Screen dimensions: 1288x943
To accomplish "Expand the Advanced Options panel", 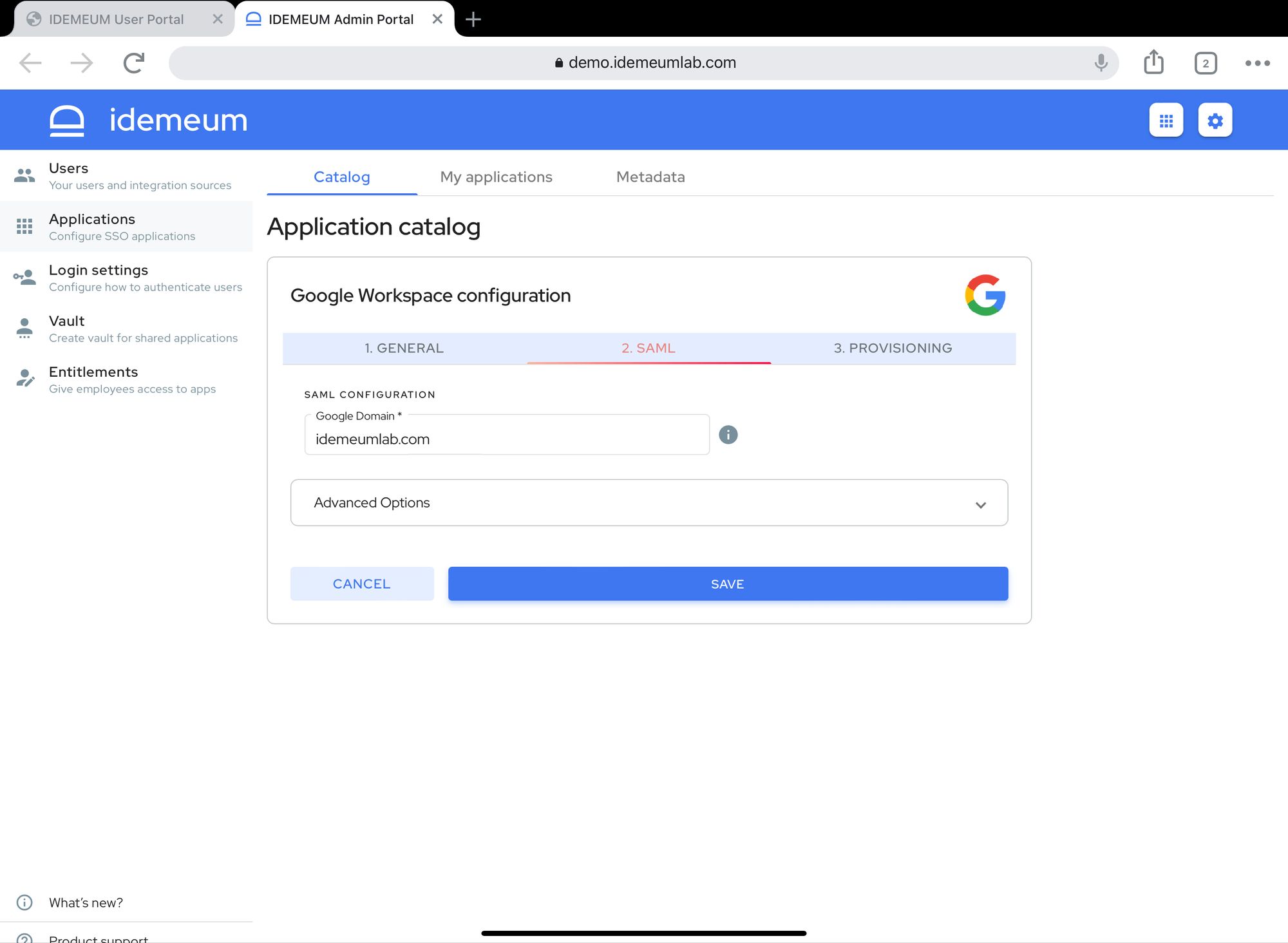I will (x=649, y=502).
